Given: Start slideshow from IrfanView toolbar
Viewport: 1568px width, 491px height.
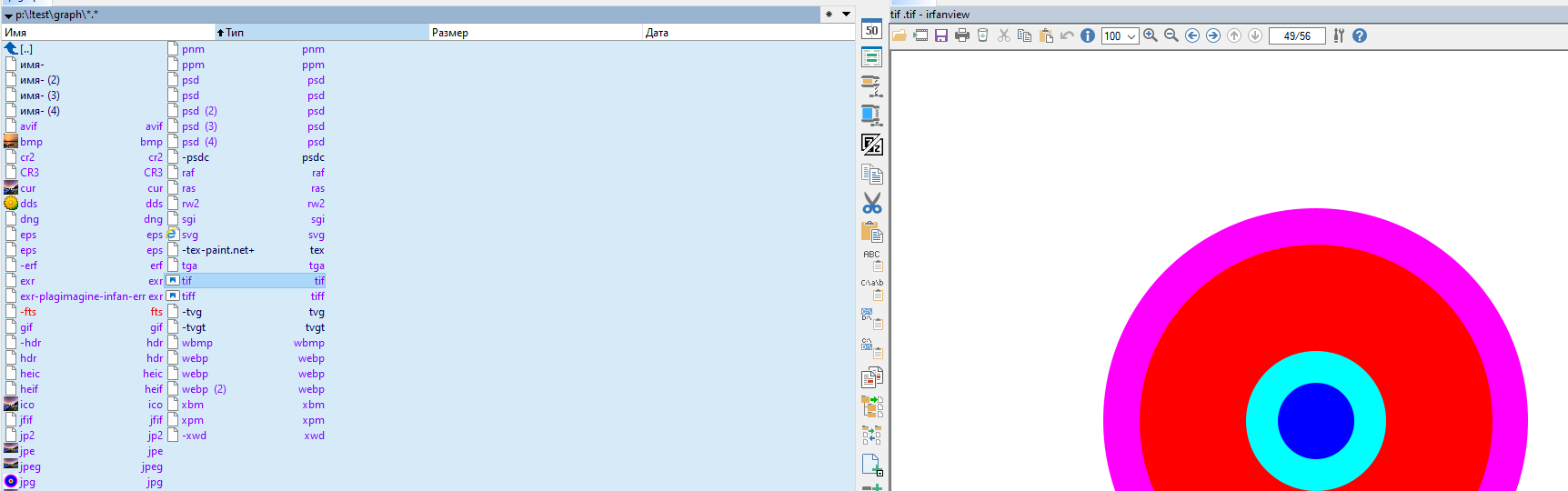Looking at the screenshot, I should pyautogui.click(x=920, y=35).
